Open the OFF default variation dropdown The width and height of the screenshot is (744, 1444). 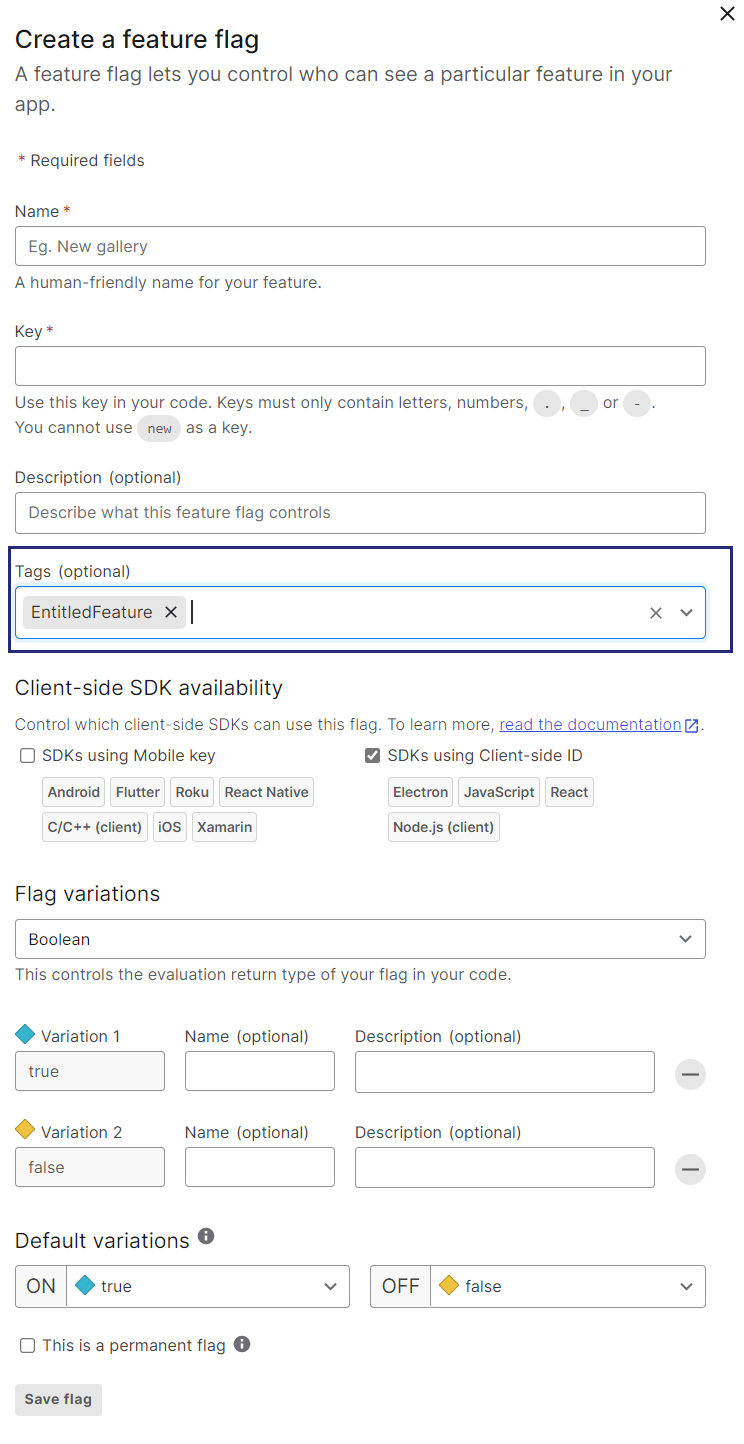(x=567, y=1286)
